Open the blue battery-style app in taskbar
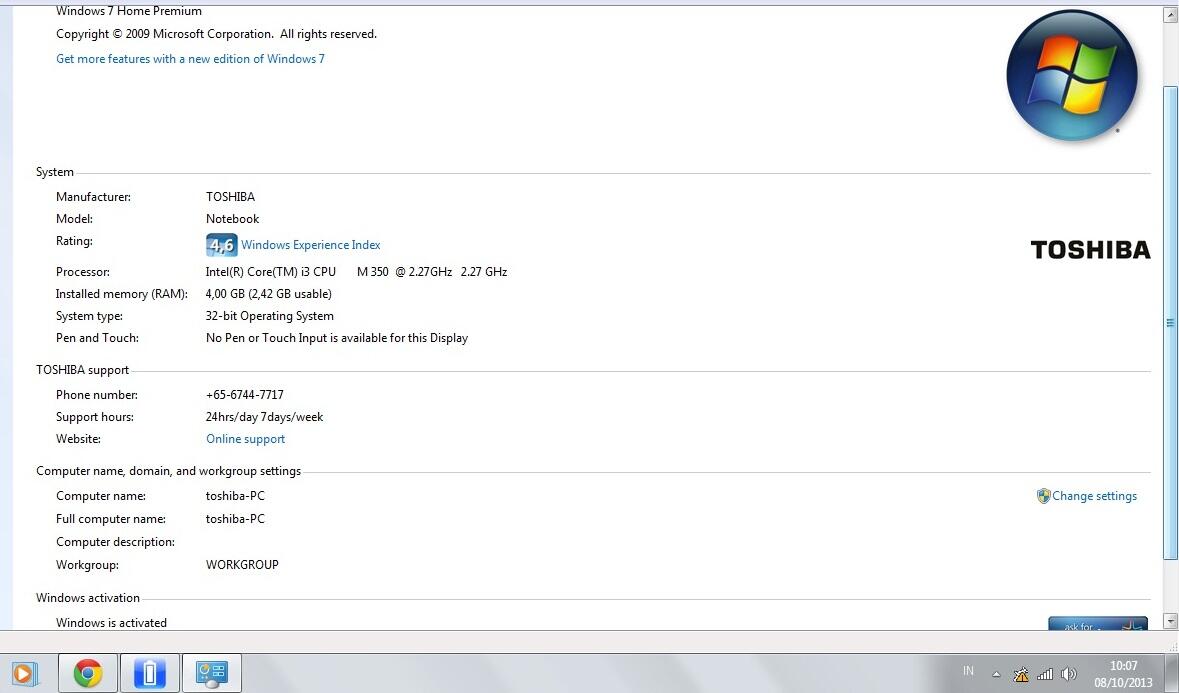 [x=150, y=673]
